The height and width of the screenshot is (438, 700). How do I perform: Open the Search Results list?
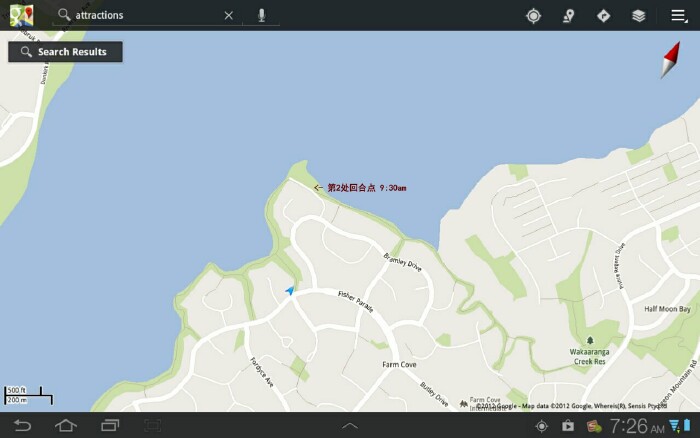[x=65, y=52]
